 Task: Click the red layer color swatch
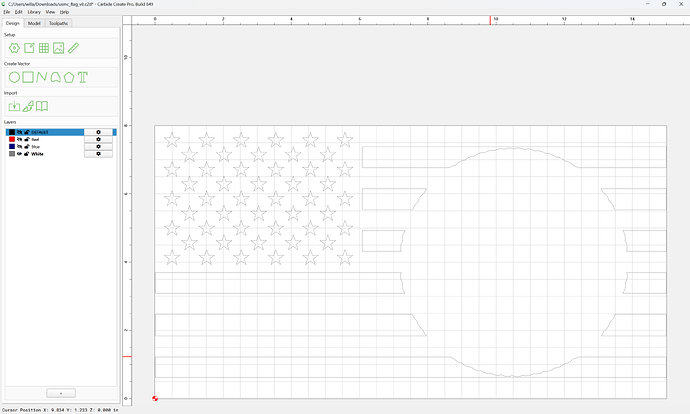point(12,139)
